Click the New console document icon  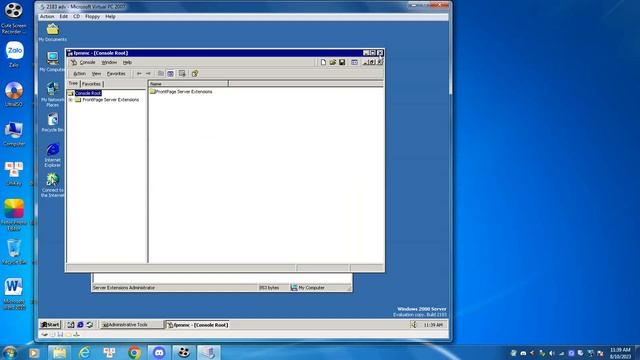tap(323, 62)
